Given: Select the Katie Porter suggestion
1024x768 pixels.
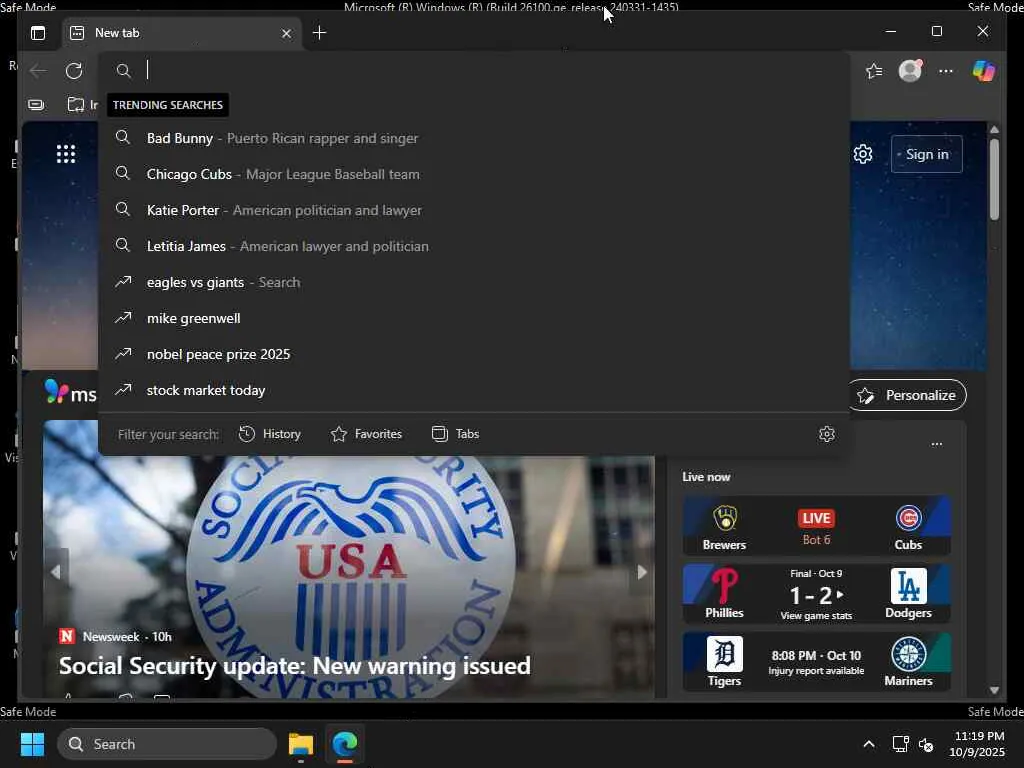Looking at the screenshot, I should click(x=474, y=210).
